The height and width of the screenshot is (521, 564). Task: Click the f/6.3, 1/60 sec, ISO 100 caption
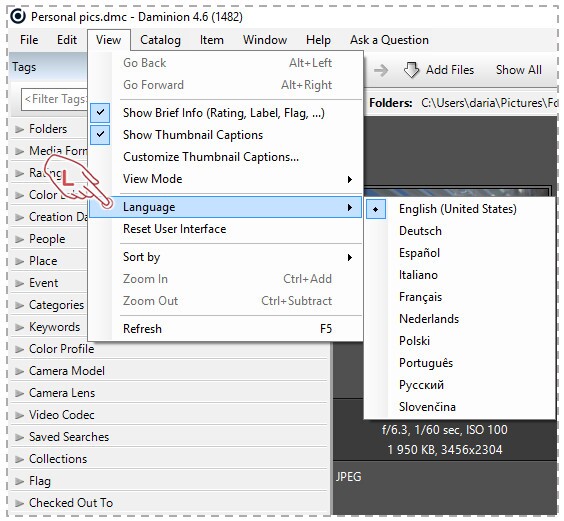coord(445,430)
